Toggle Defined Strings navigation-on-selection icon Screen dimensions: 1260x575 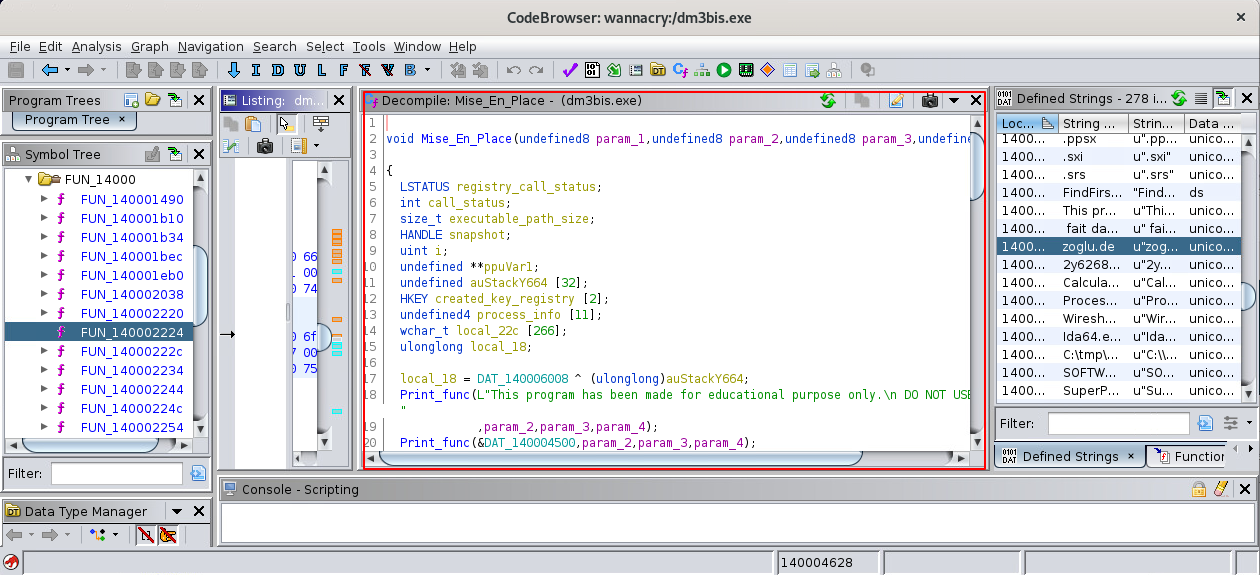coord(1222,98)
